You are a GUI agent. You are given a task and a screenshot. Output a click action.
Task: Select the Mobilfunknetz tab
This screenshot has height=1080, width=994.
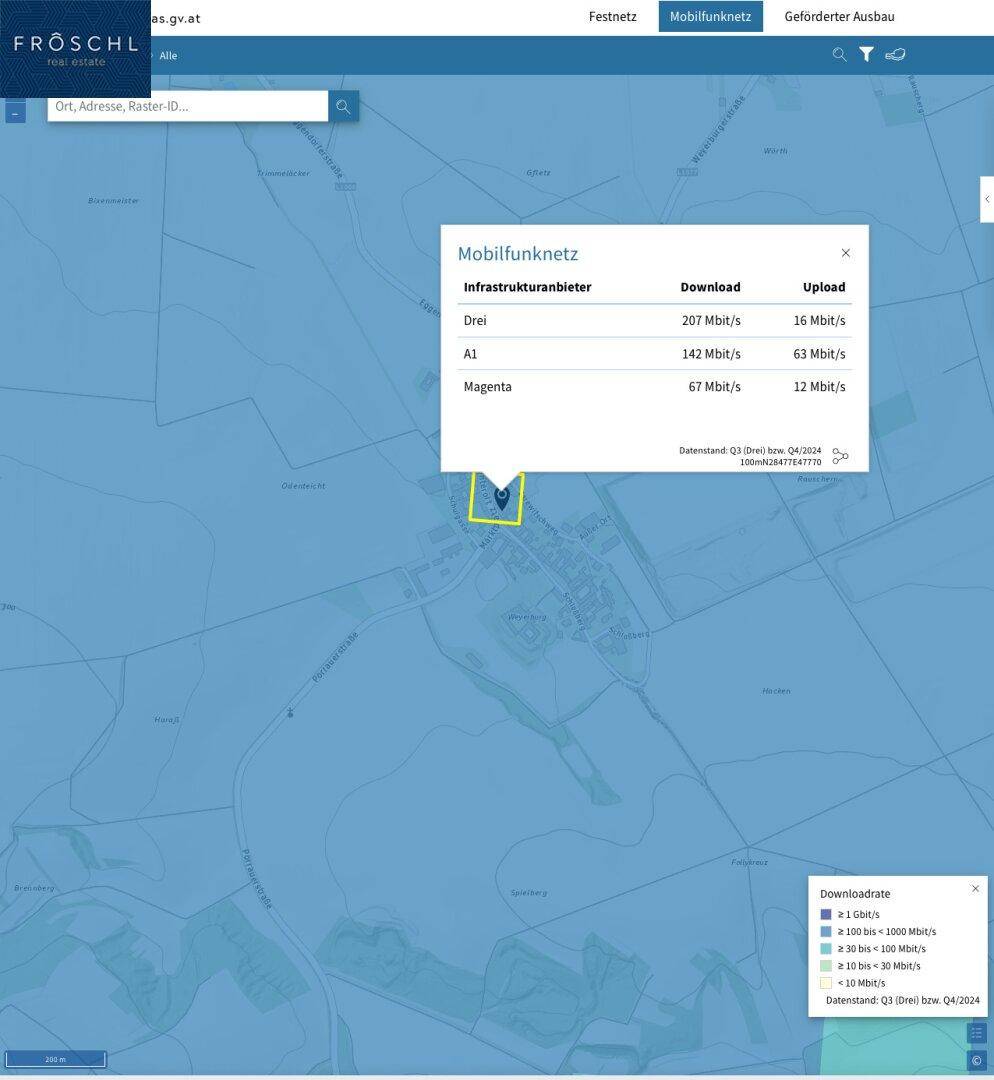coord(710,17)
